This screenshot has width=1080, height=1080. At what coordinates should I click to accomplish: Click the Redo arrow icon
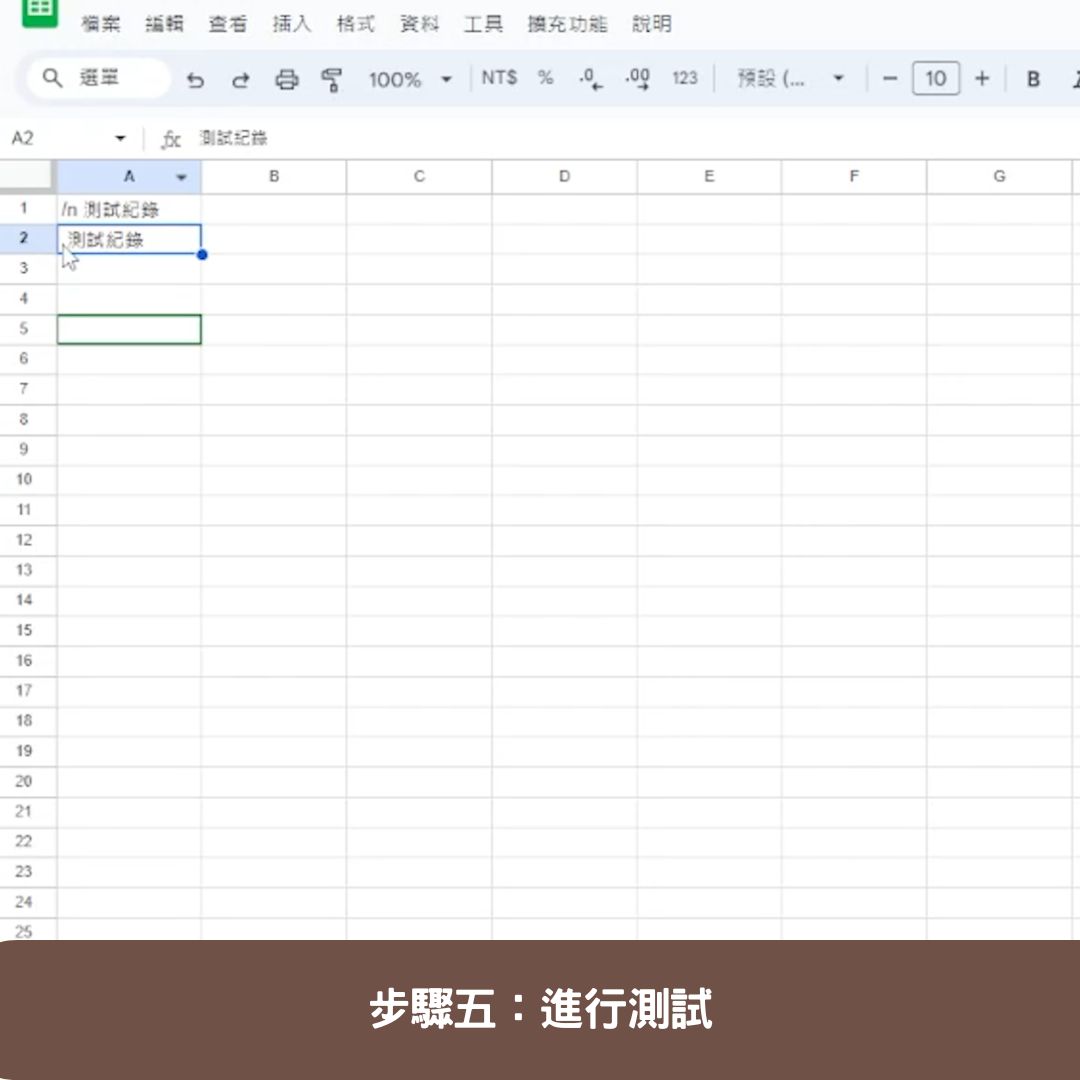point(240,80)
